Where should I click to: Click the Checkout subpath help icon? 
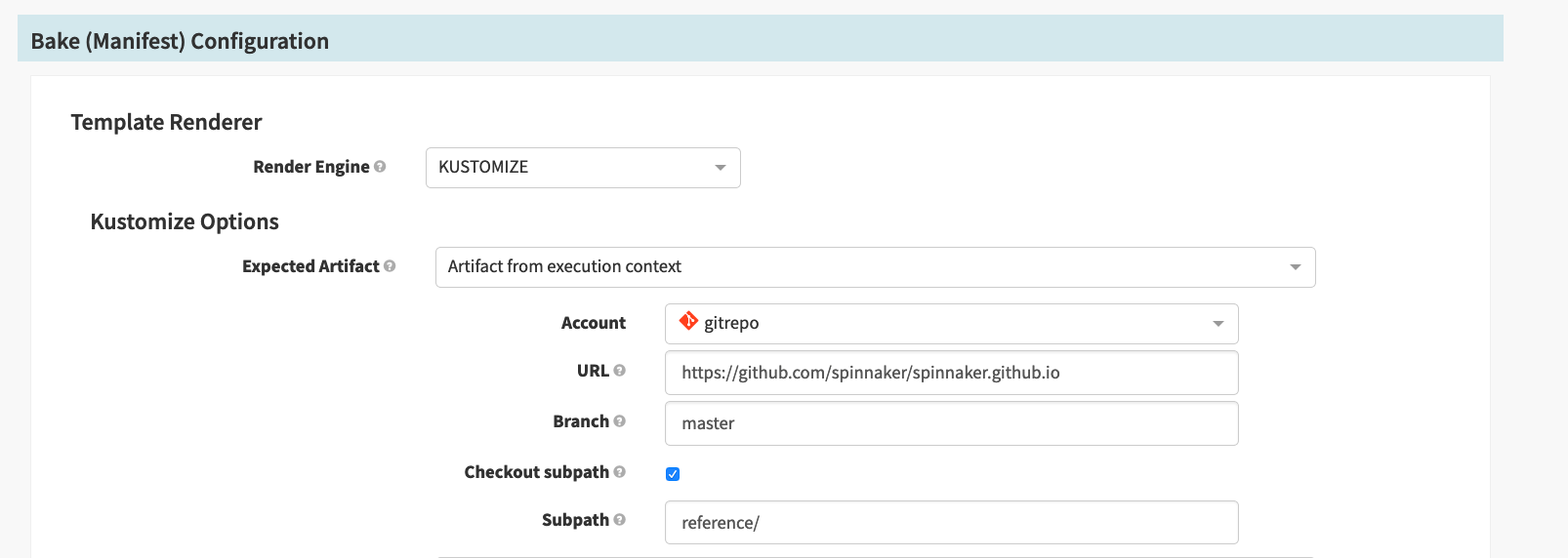click(619, 472)
